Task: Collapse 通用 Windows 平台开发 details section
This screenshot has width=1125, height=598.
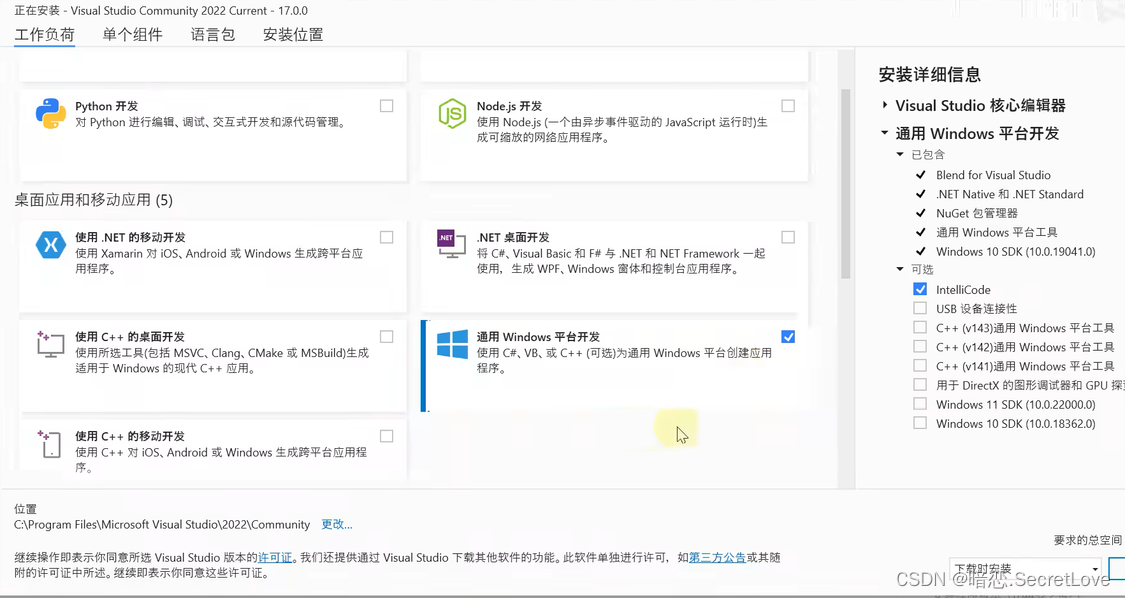Action: 885,133
